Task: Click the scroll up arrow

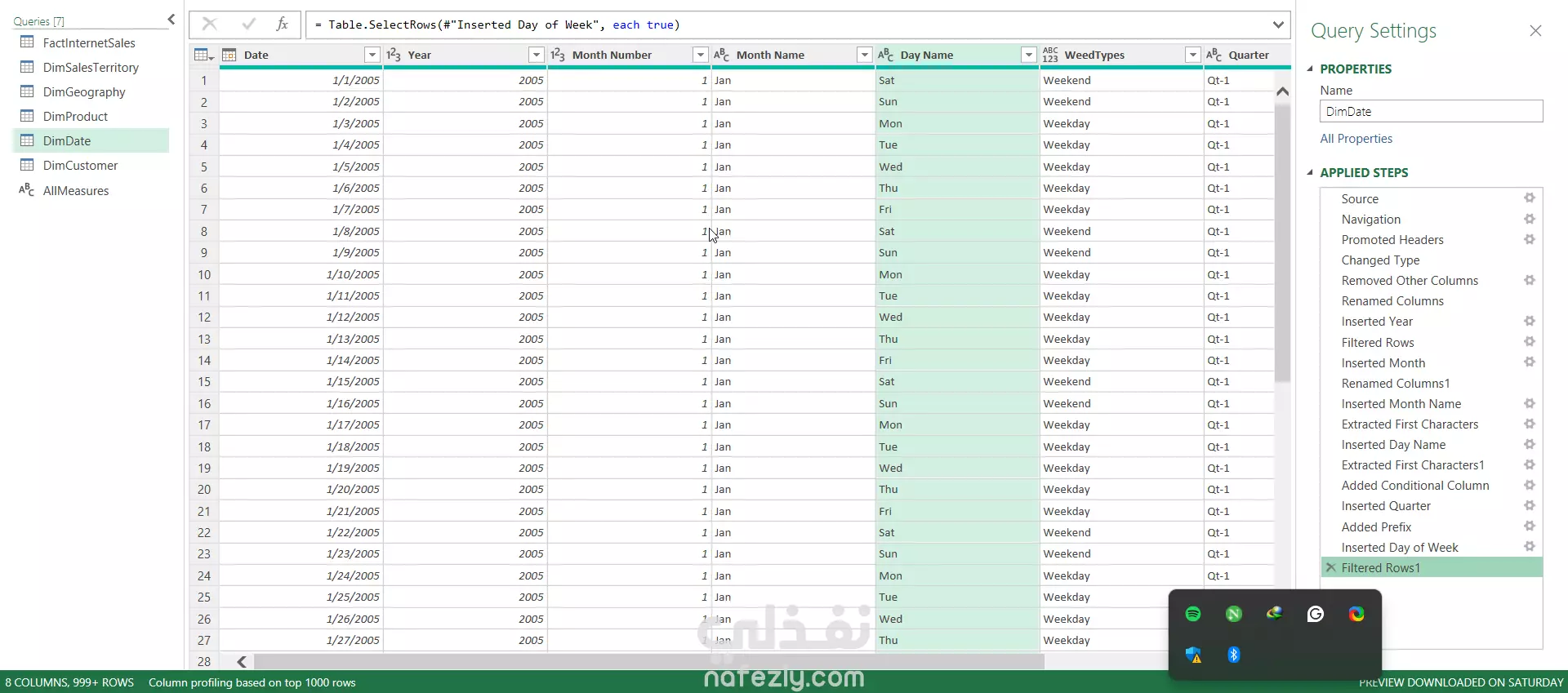Action: click(1282, 91)
